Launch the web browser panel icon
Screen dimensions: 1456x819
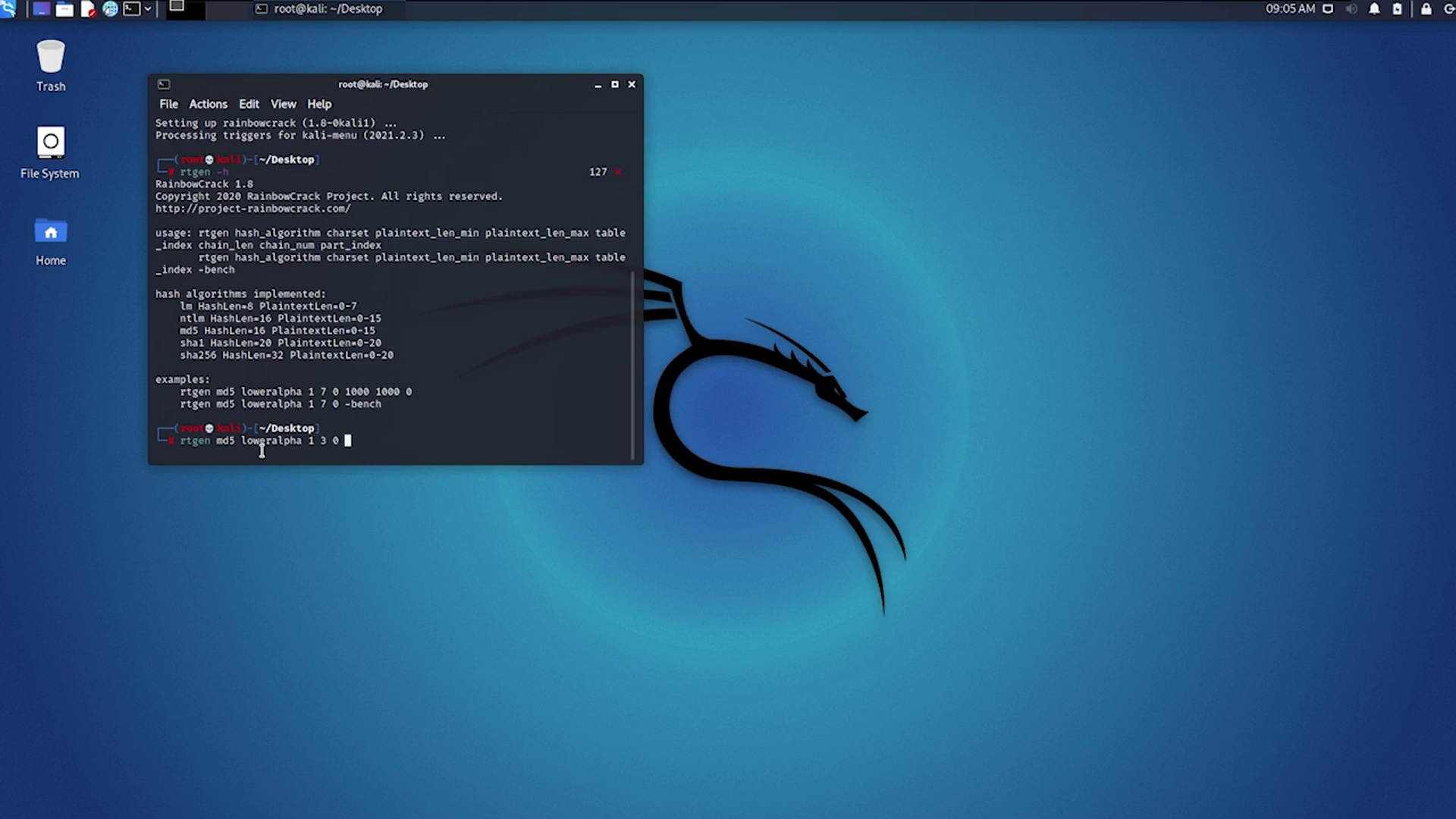[110, 9]
